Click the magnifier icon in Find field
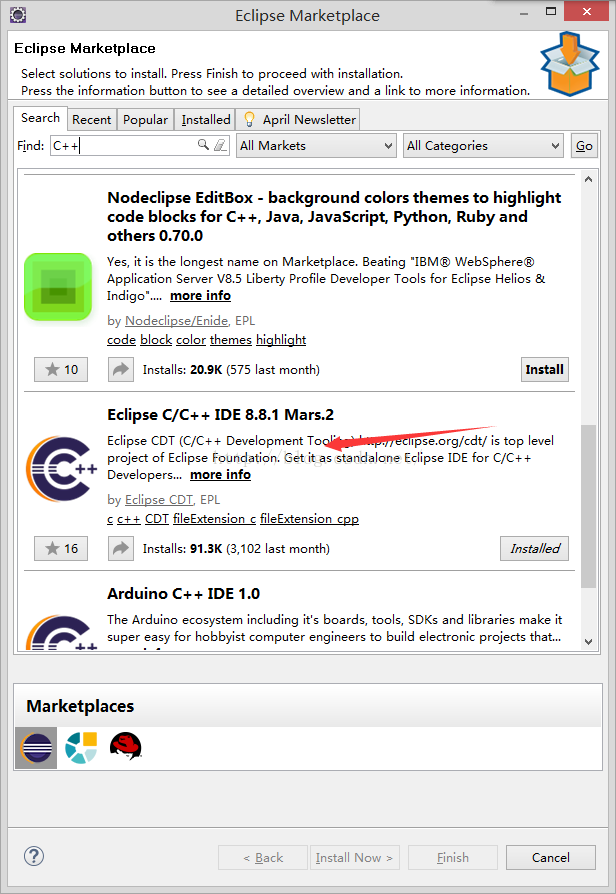 (203, 145)
